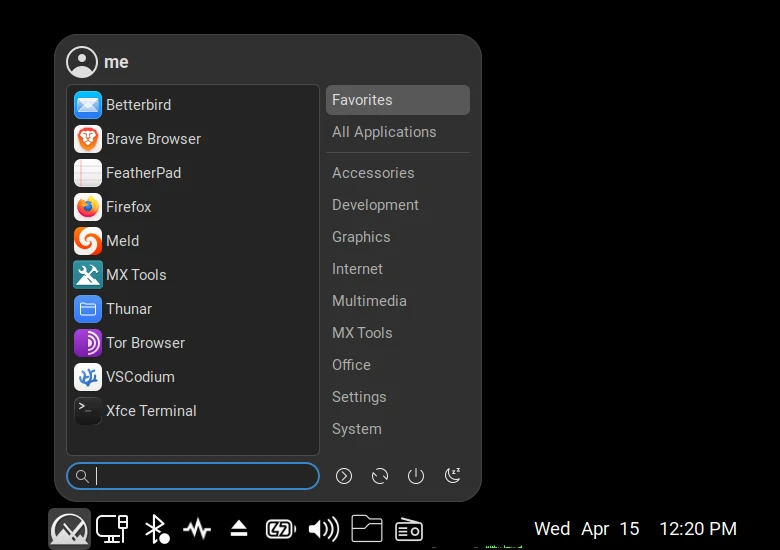780x550 pixels.
Task: Open the network connection tray icon
Action: 112,529
